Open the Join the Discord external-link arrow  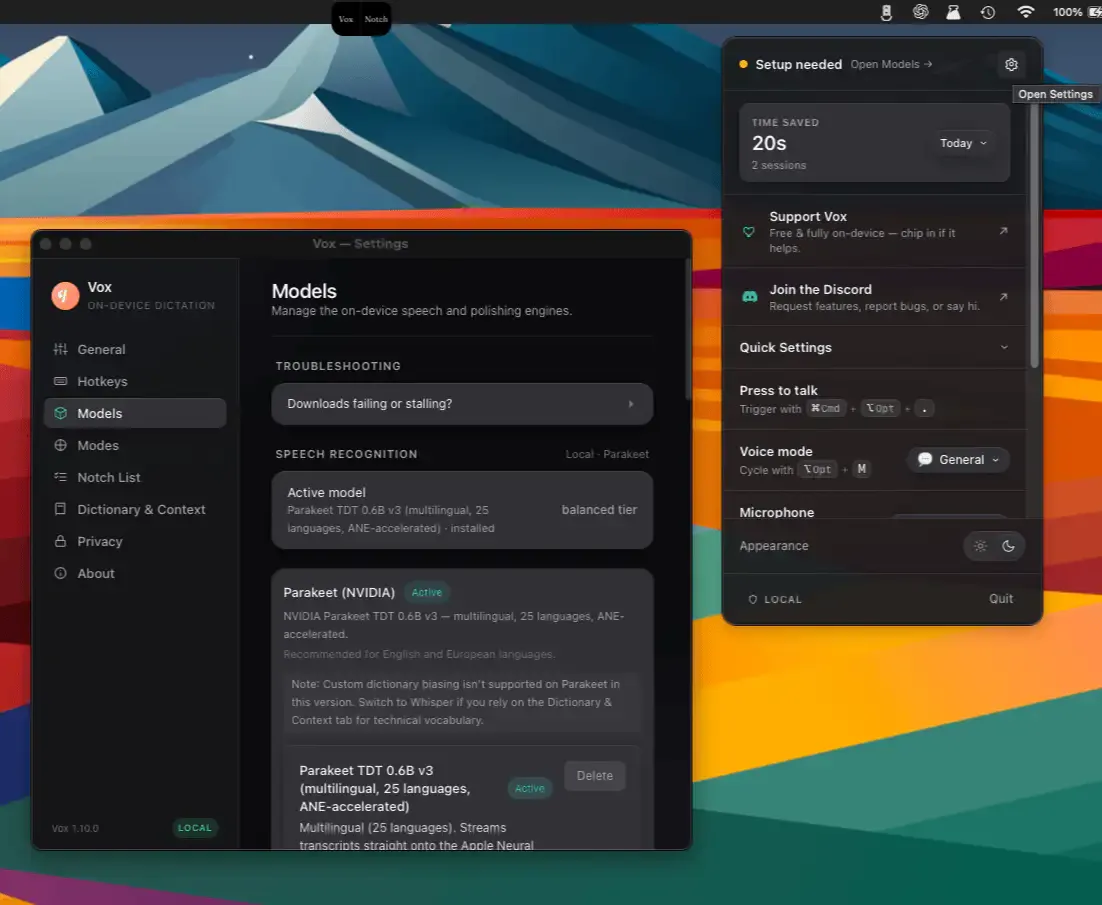[x=1004, y=297]
